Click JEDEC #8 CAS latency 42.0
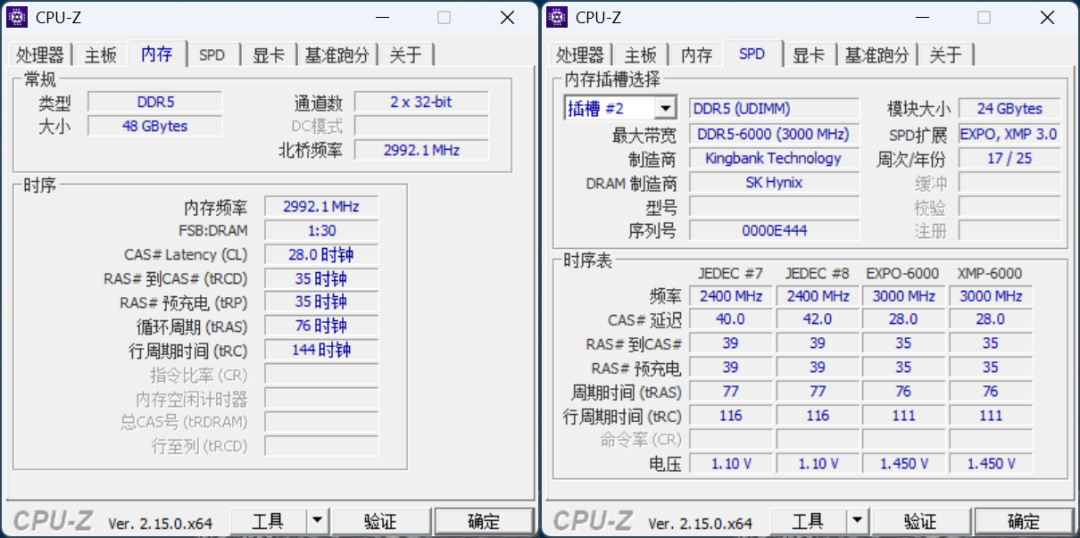The image size is (1080, 538). click(x=818, y=319)
